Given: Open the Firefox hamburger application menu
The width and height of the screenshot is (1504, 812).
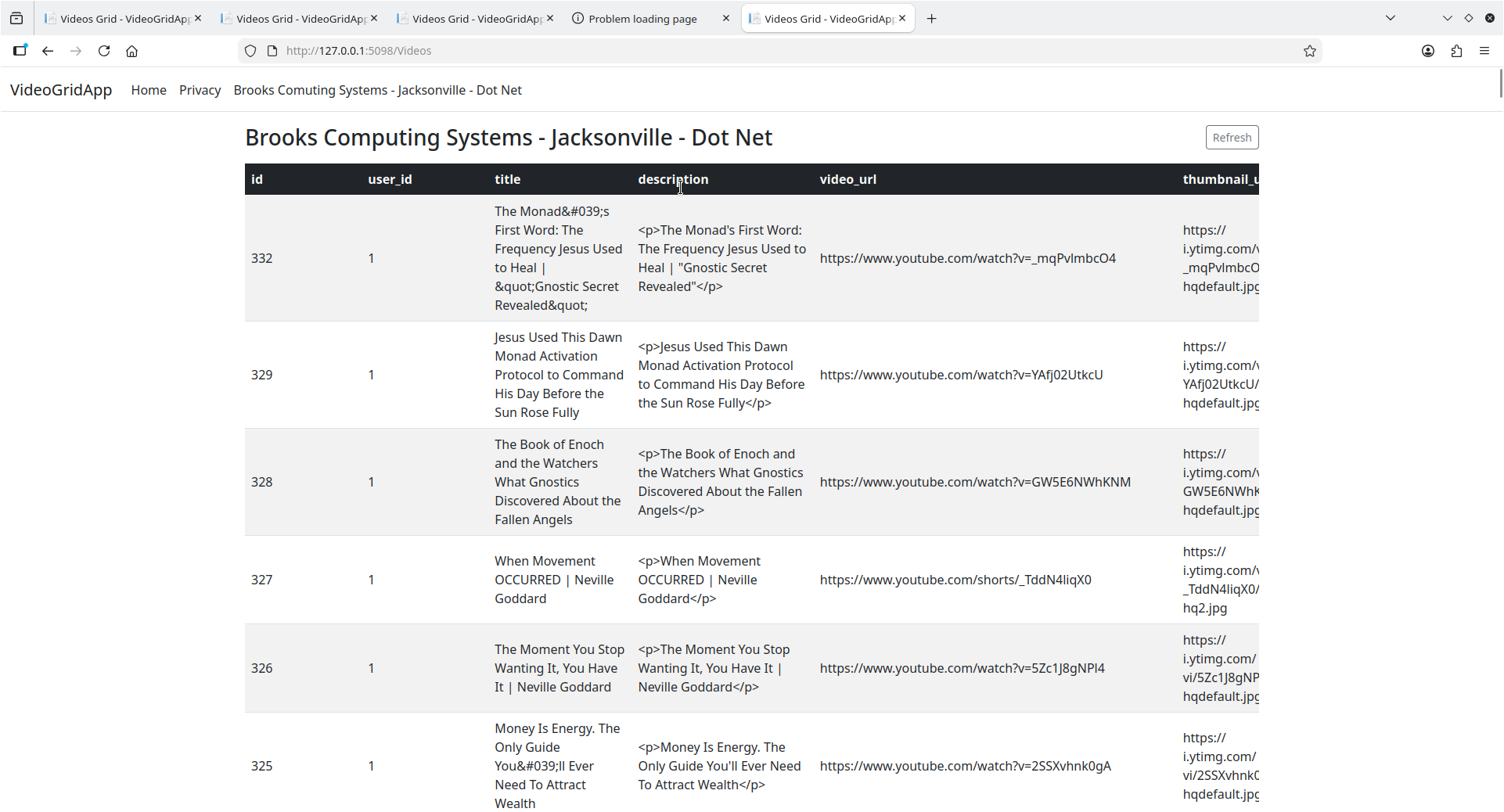Looking at the screenshot, I should tap(1484, 51).
